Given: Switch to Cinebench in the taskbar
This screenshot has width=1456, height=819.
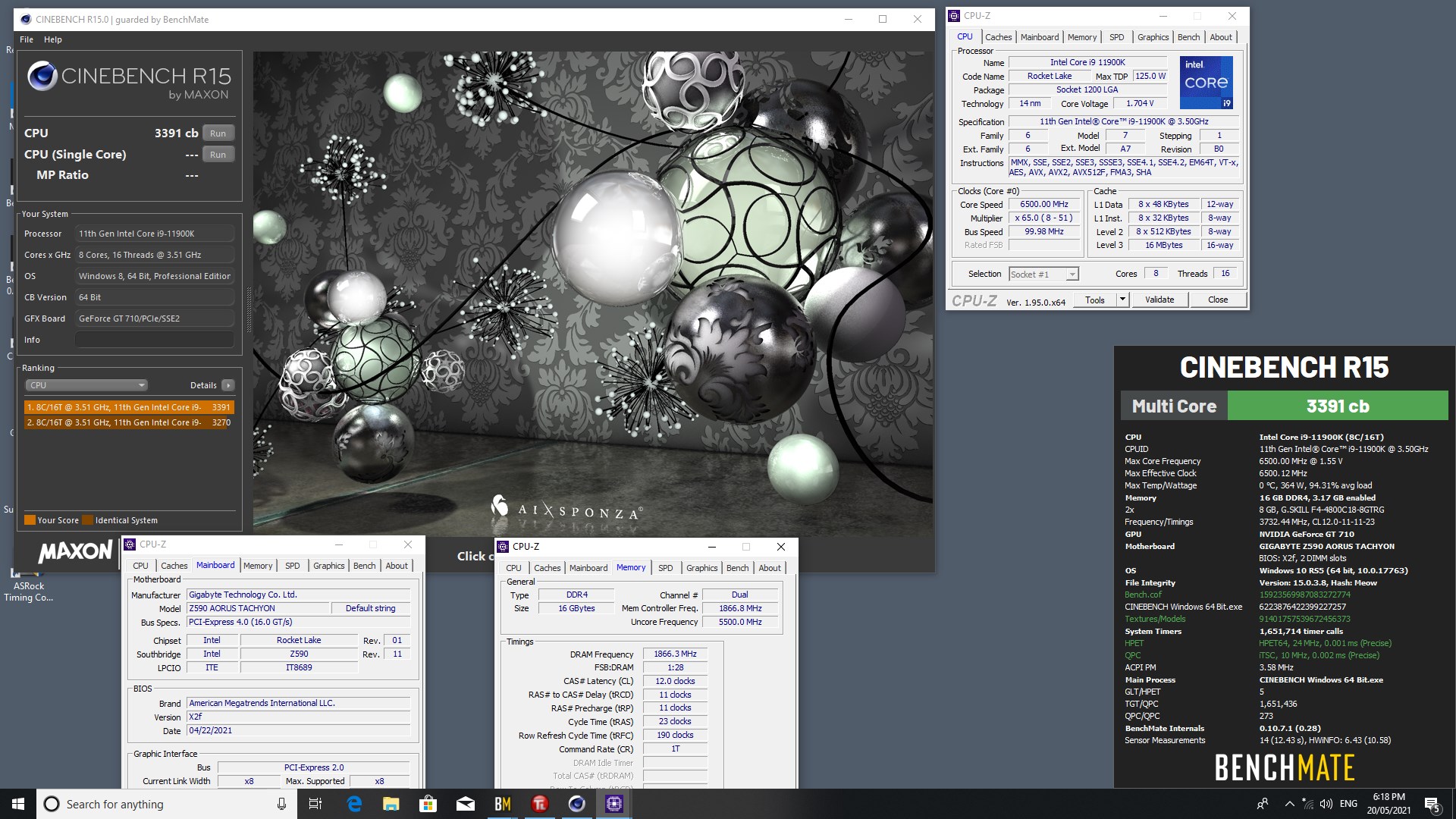Looking at the screenshot, I should pyautogui.click(x=577, y=804).
